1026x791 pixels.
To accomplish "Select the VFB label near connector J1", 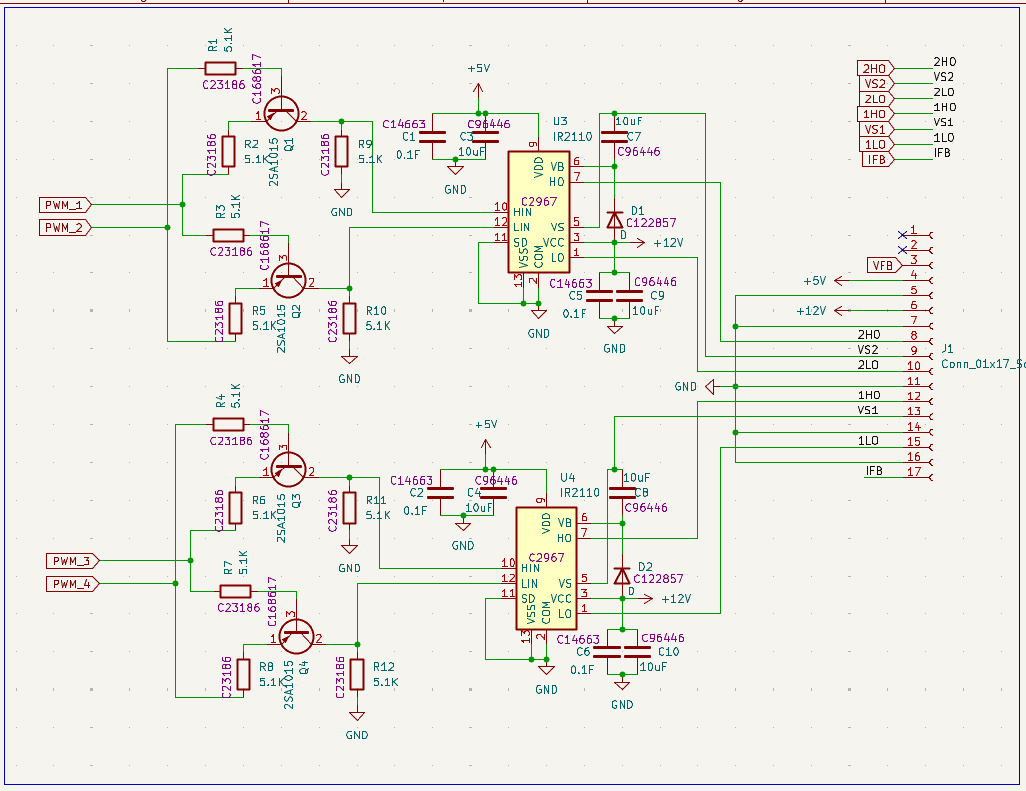I will pyautogui.click(x=883, y=265).
